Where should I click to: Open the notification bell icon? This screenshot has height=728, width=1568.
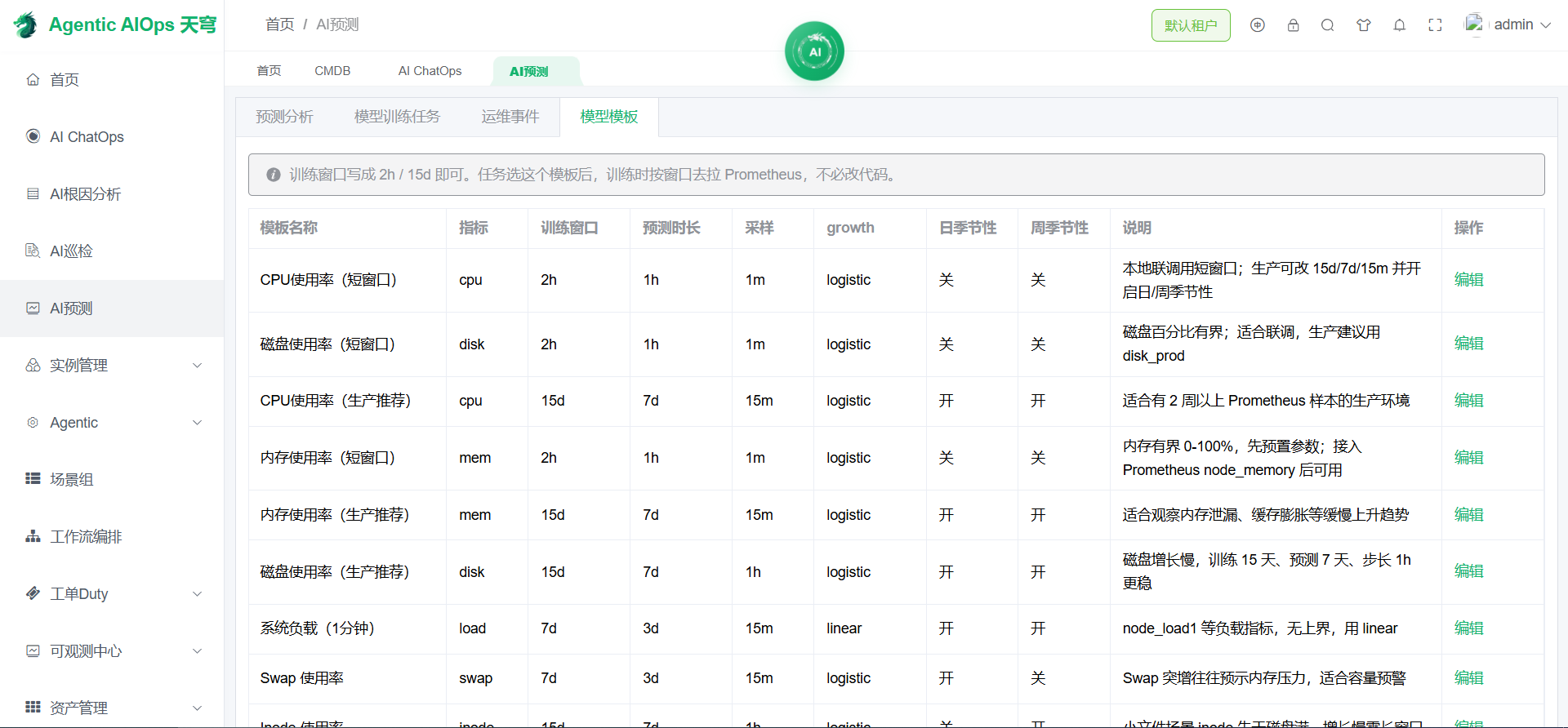click(1399, 25)
